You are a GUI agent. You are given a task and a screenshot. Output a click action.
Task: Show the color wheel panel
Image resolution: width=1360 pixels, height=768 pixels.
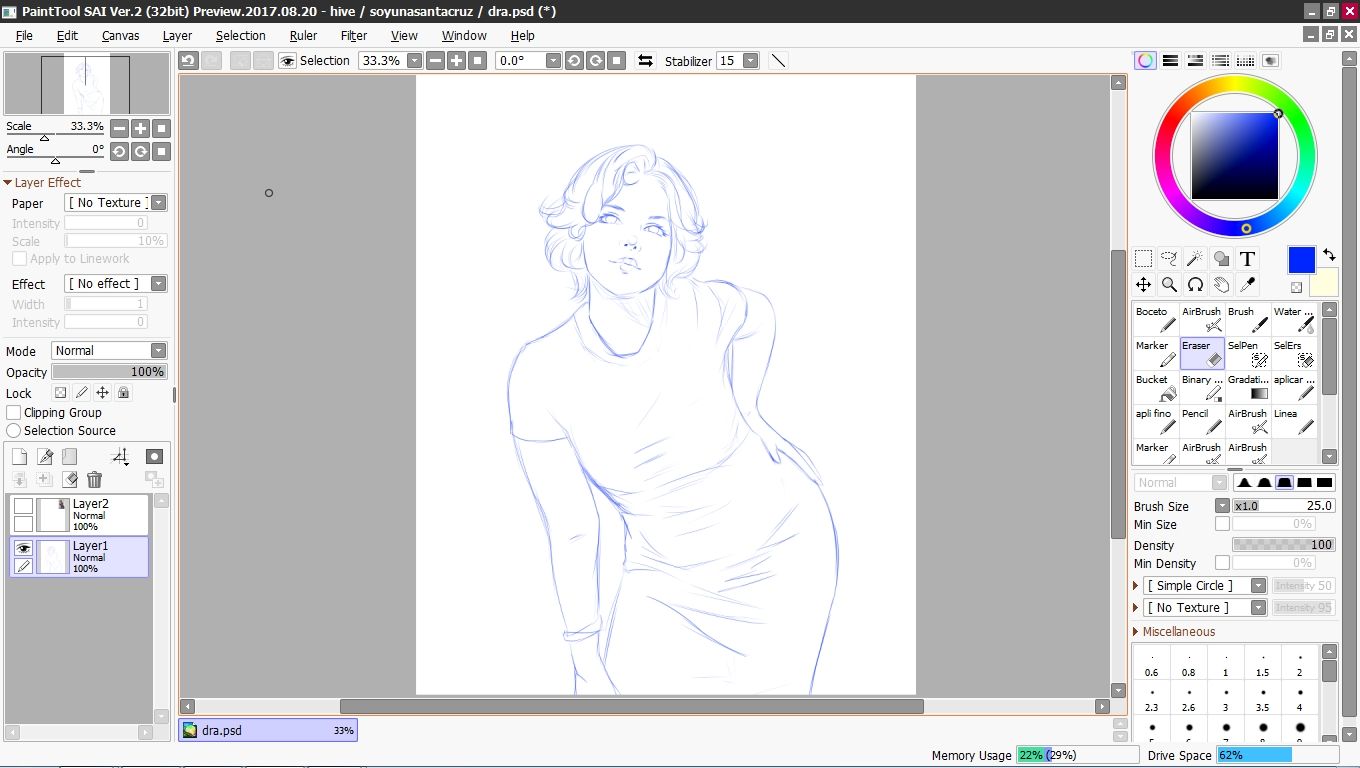coord(1145,61)
